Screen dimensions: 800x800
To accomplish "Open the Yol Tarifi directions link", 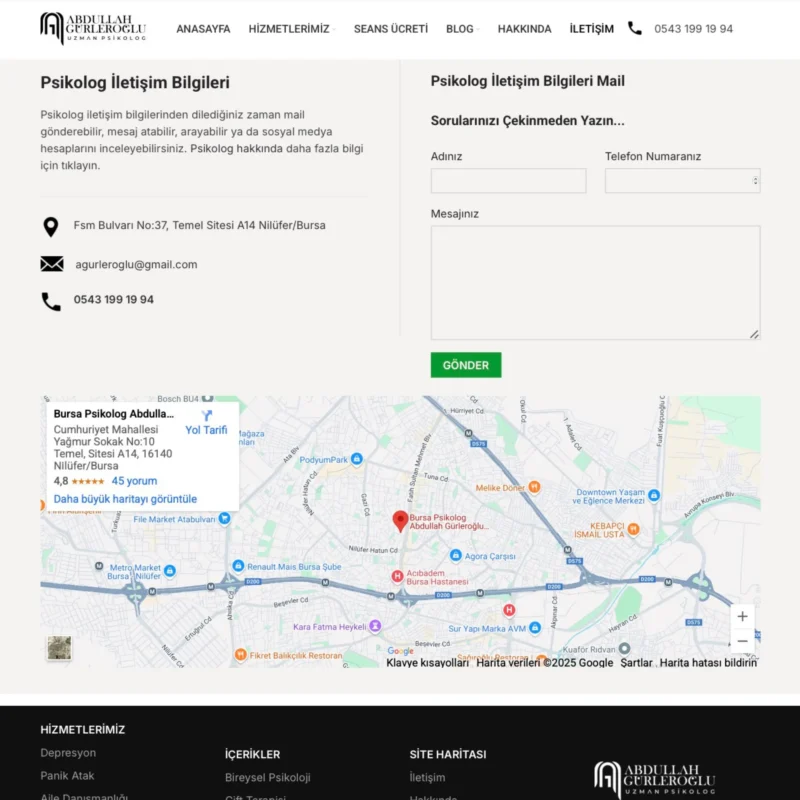I will point(206,430).
